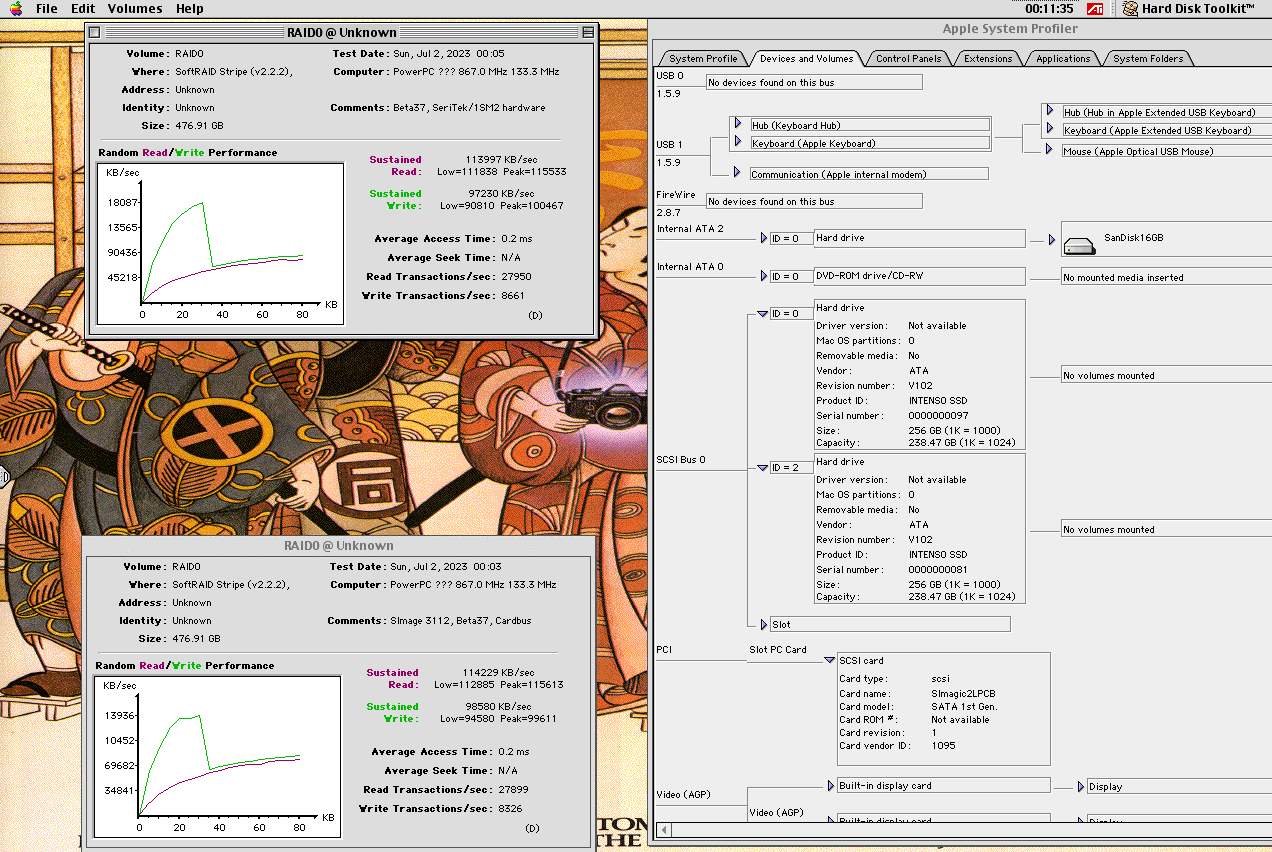
Task: Click card name SImagic2LPCB
Action: (964, 693)
